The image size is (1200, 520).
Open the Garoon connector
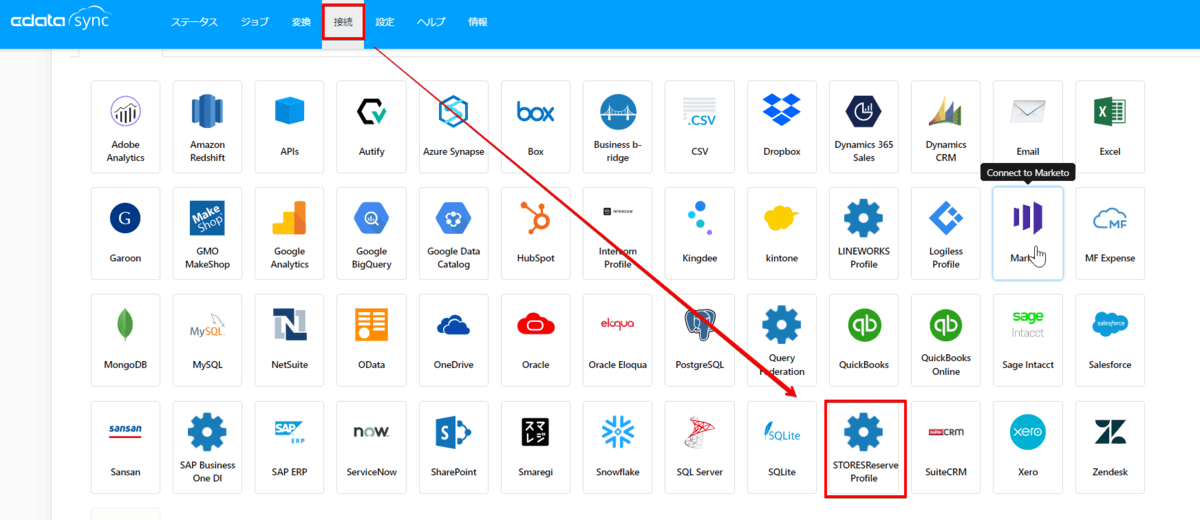(x=125, y=233)
